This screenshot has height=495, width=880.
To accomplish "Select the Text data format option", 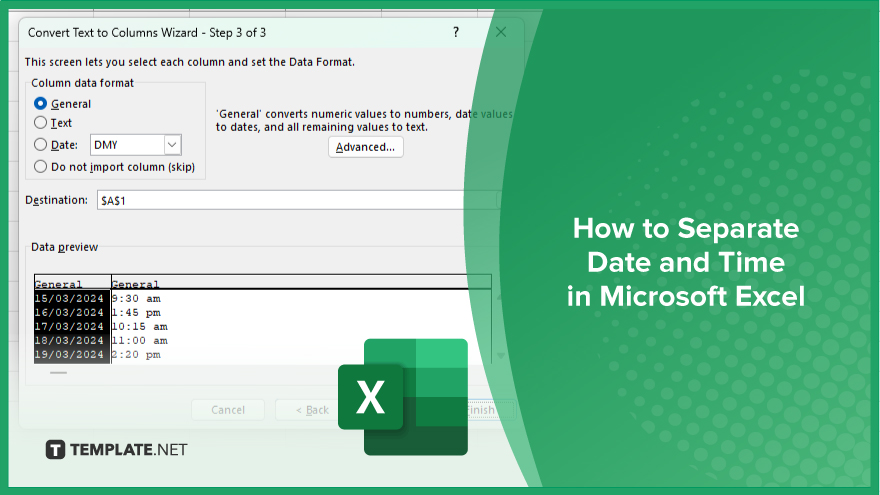I will 40,123.
